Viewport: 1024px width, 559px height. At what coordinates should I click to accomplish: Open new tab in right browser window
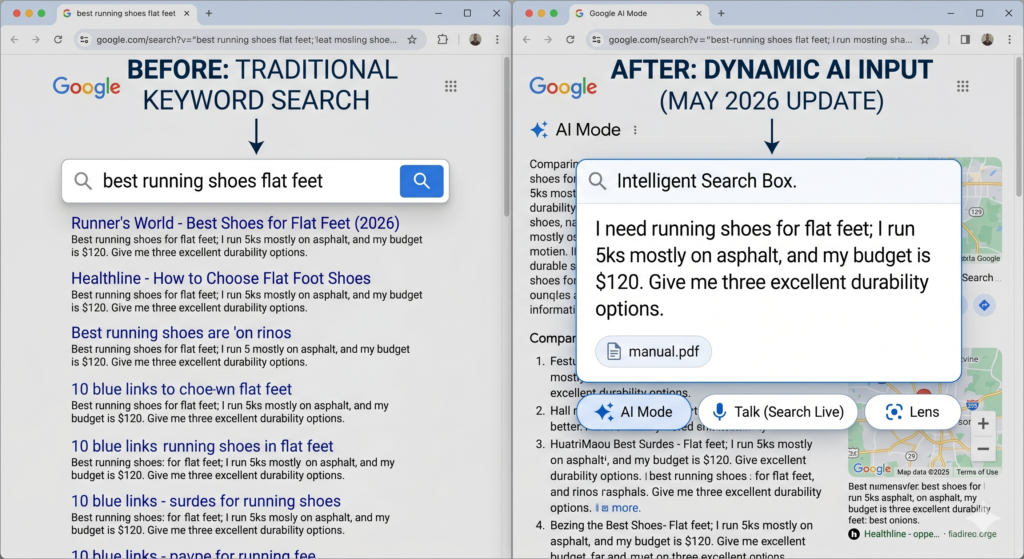tap(721, 13)
